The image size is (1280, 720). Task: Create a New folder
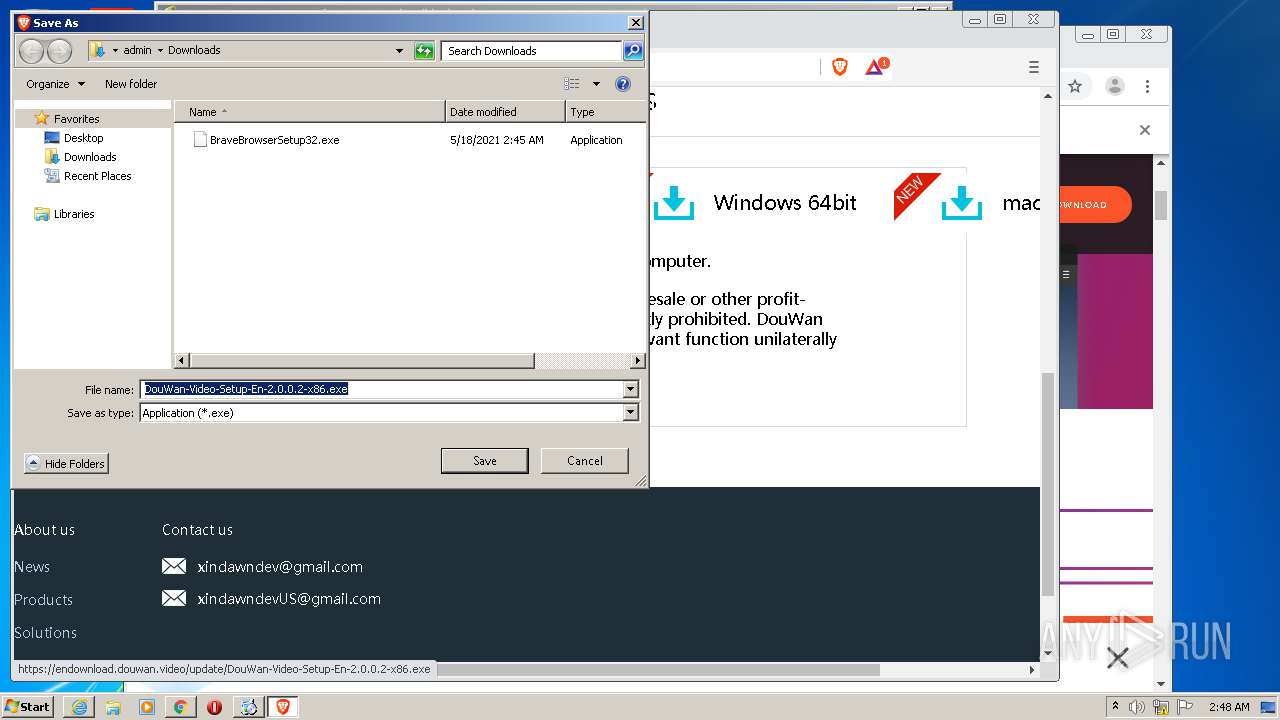pyautogui.click(x=131, y=84)
